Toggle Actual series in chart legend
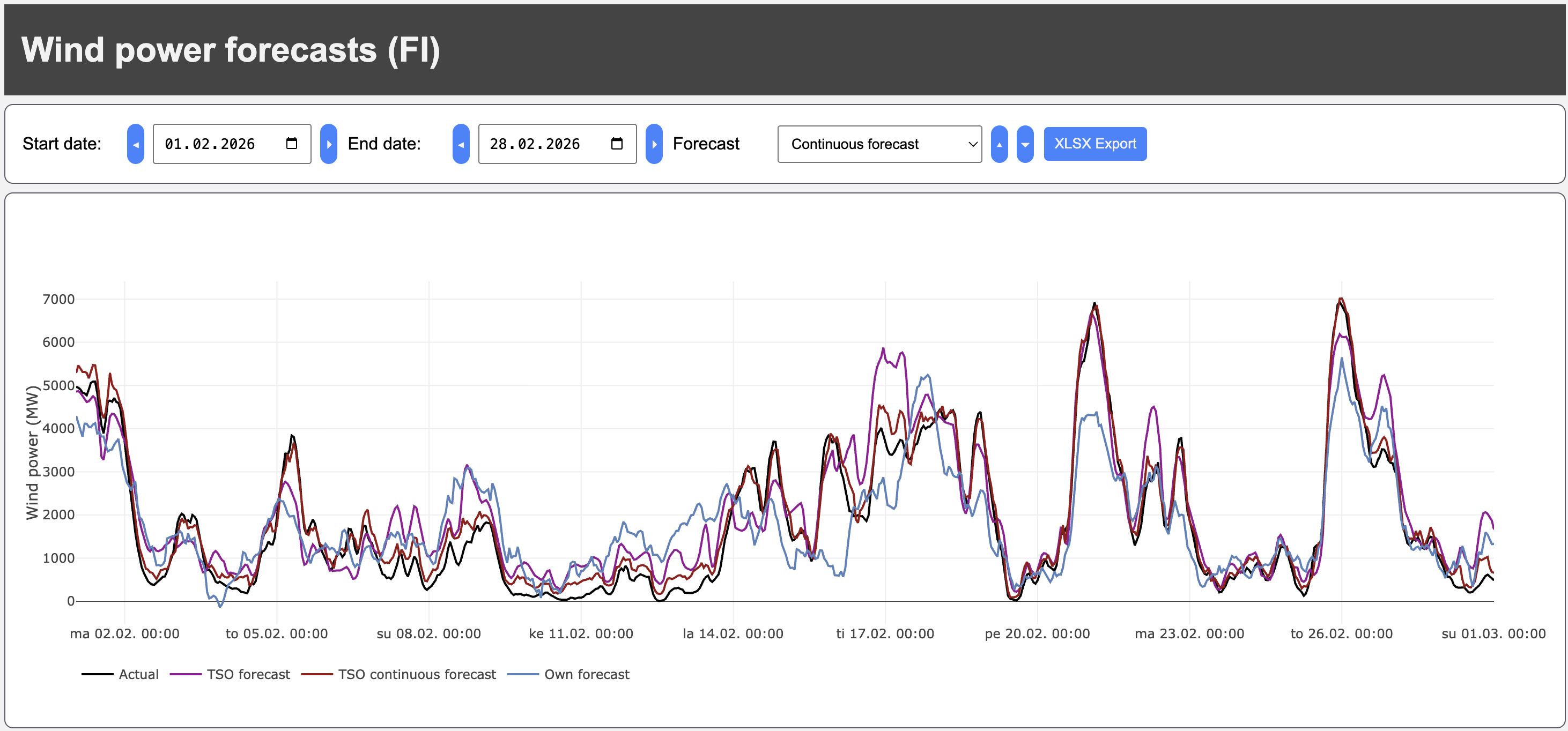The width and height of the screenshot is (1568, 731). (138, 674)
